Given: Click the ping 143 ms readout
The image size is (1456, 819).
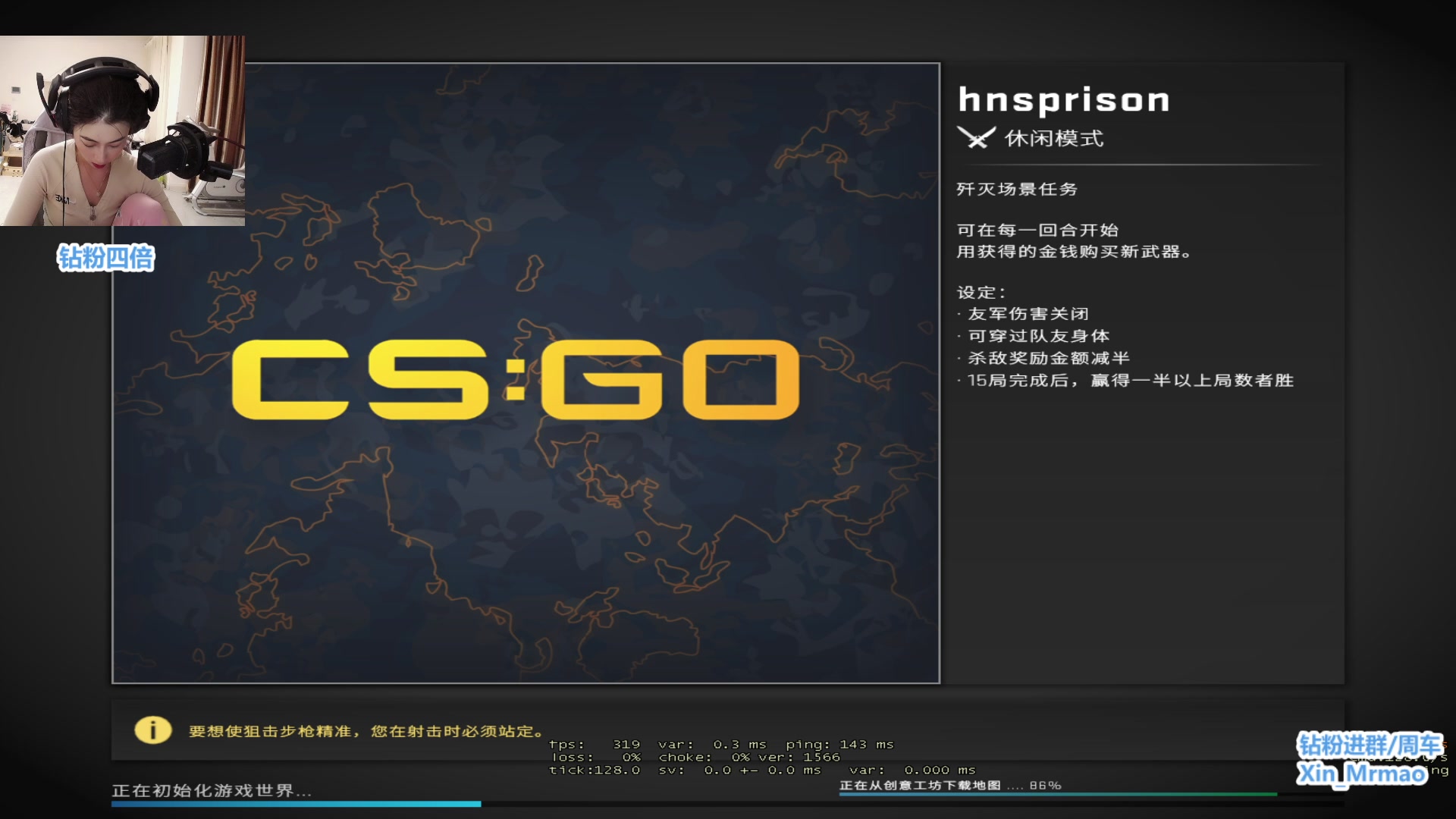Looking at the screenshot, I should point(839,745).
